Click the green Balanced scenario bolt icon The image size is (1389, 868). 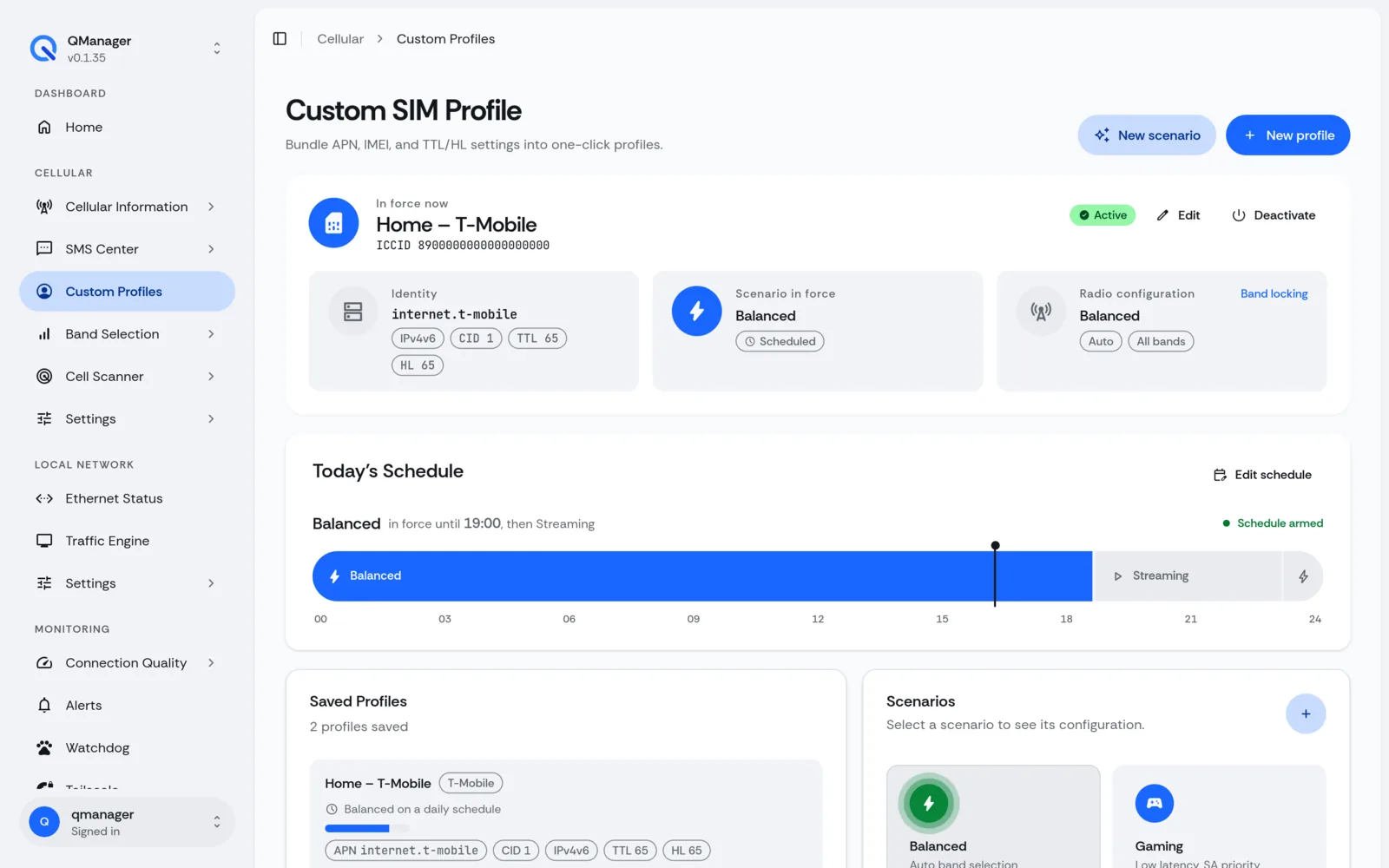tap(929, 804)
